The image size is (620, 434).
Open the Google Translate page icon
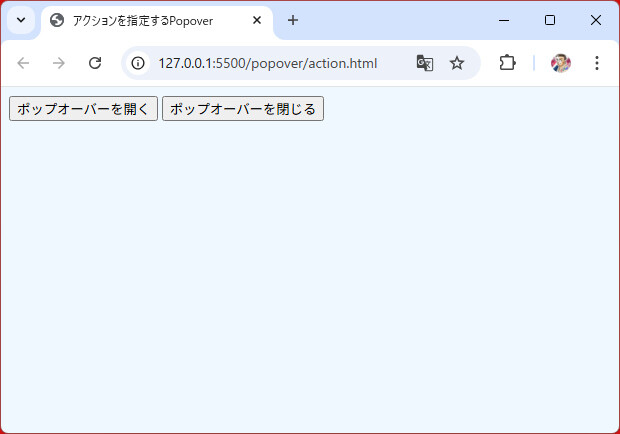coord(425,63)
